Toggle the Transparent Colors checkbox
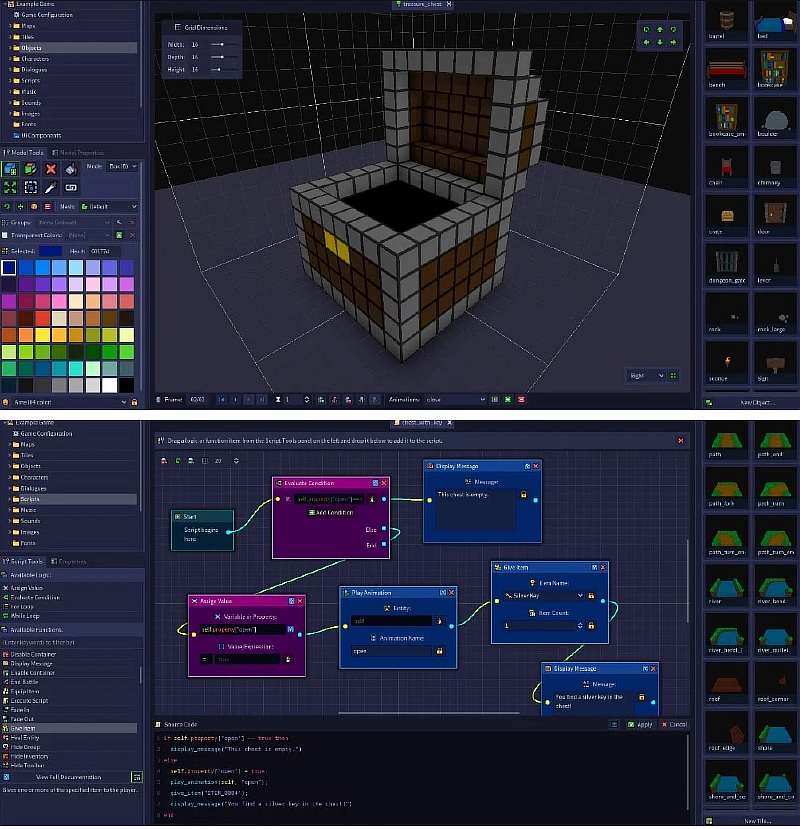This screenshot has height=829, width=800. coord(6,236)
